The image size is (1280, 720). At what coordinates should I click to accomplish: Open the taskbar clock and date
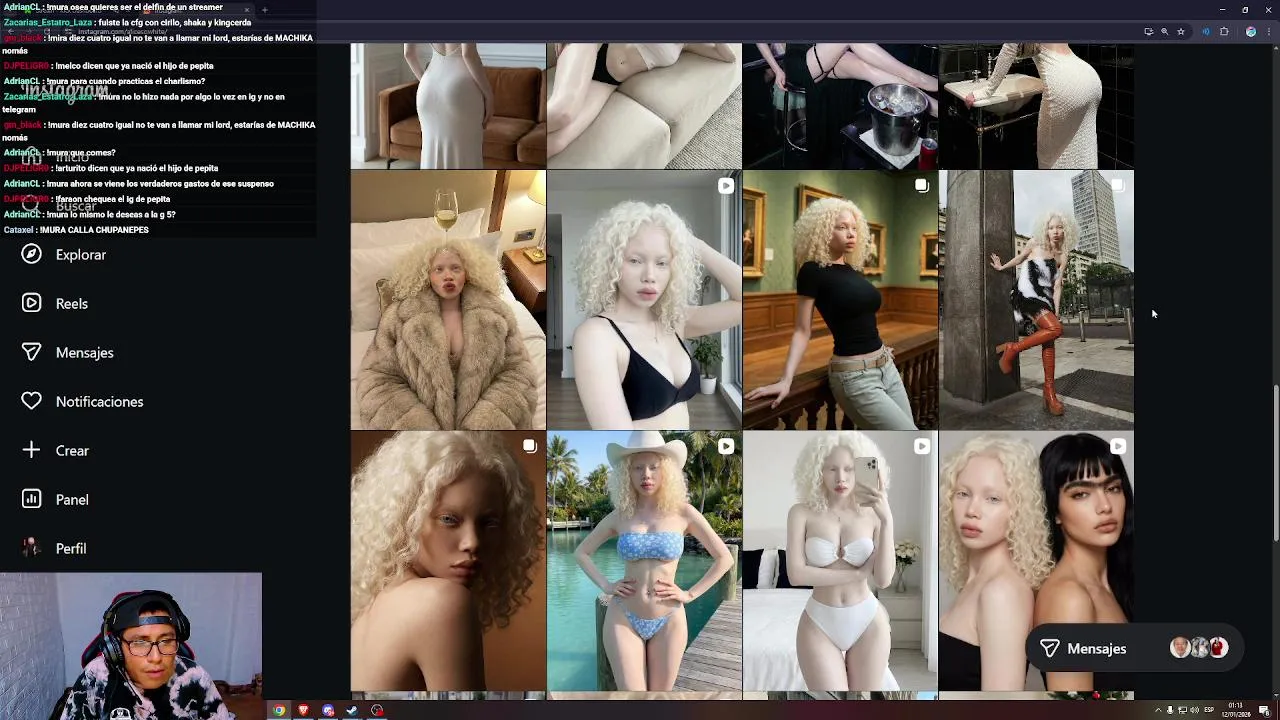coord(1236,711)
